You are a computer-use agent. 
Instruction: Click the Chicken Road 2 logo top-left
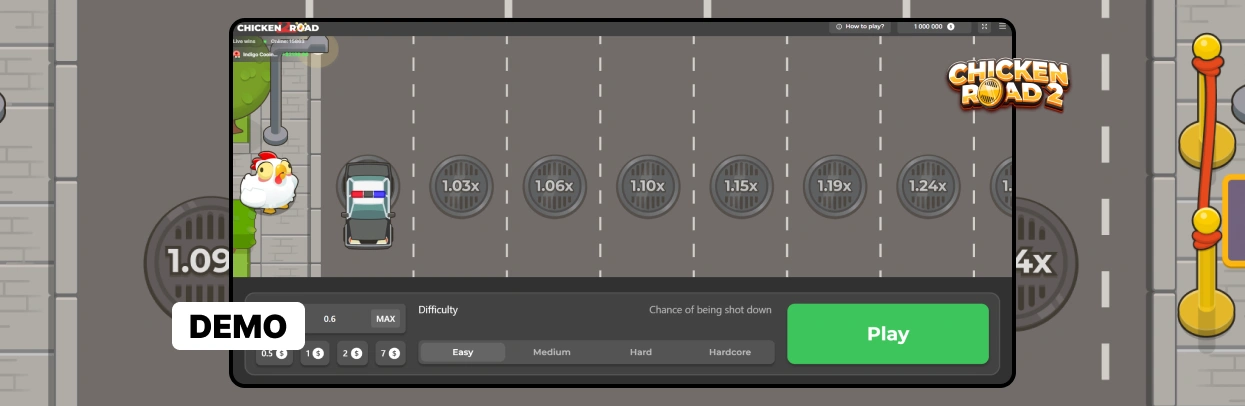(277, 27)
